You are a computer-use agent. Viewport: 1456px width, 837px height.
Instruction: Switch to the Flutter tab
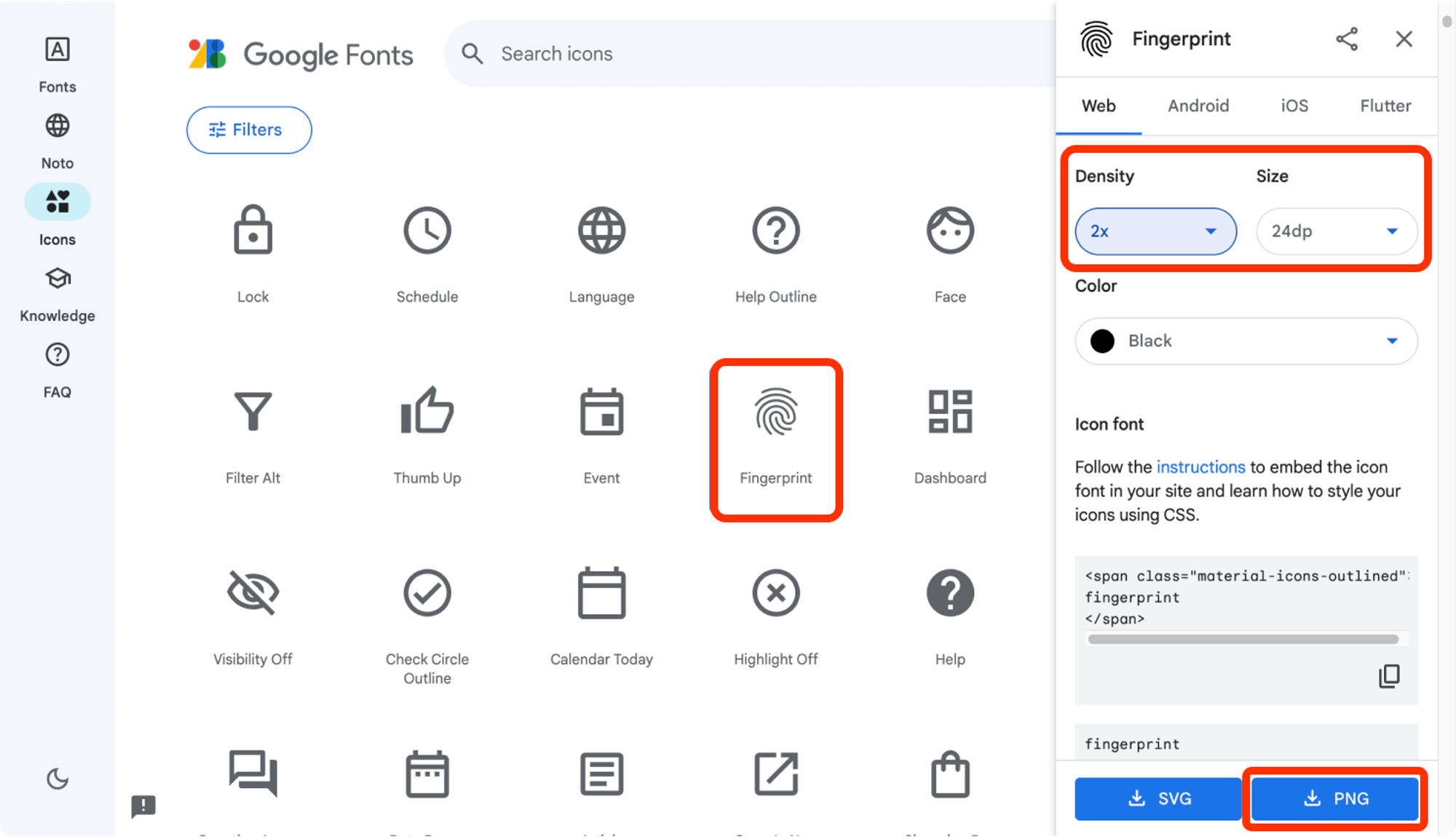click(x=1385, y=105)
